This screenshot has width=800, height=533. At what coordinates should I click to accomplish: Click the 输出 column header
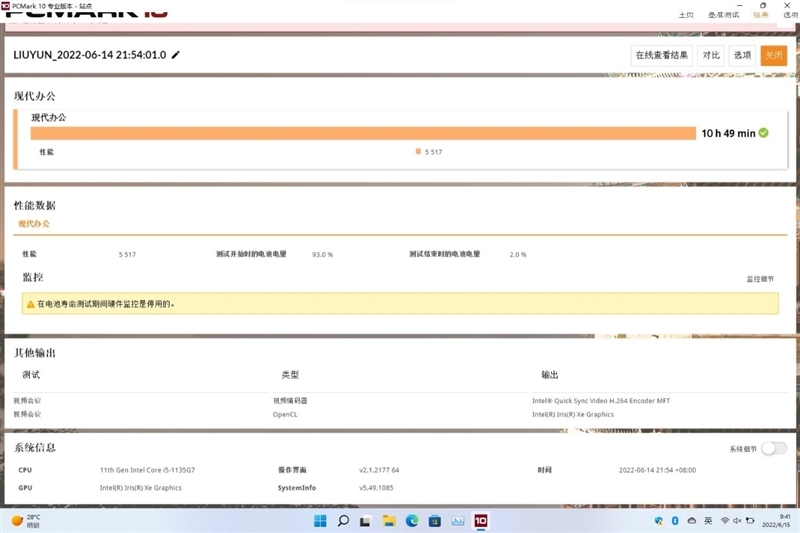(549, 375)
